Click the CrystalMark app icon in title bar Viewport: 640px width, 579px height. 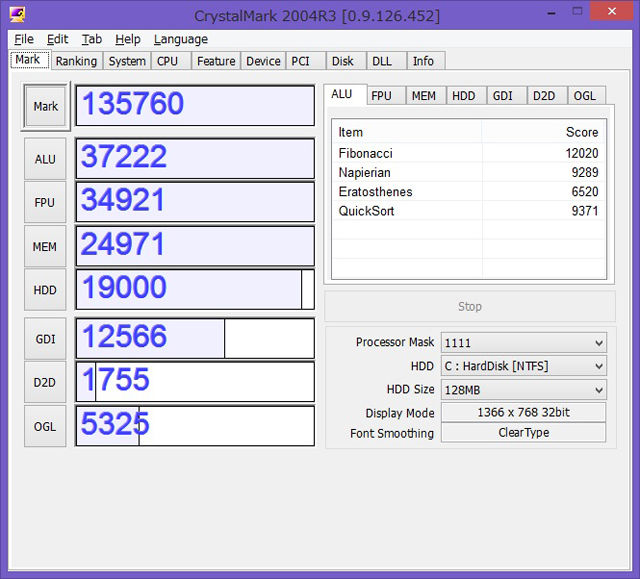(x=18, y=15)
